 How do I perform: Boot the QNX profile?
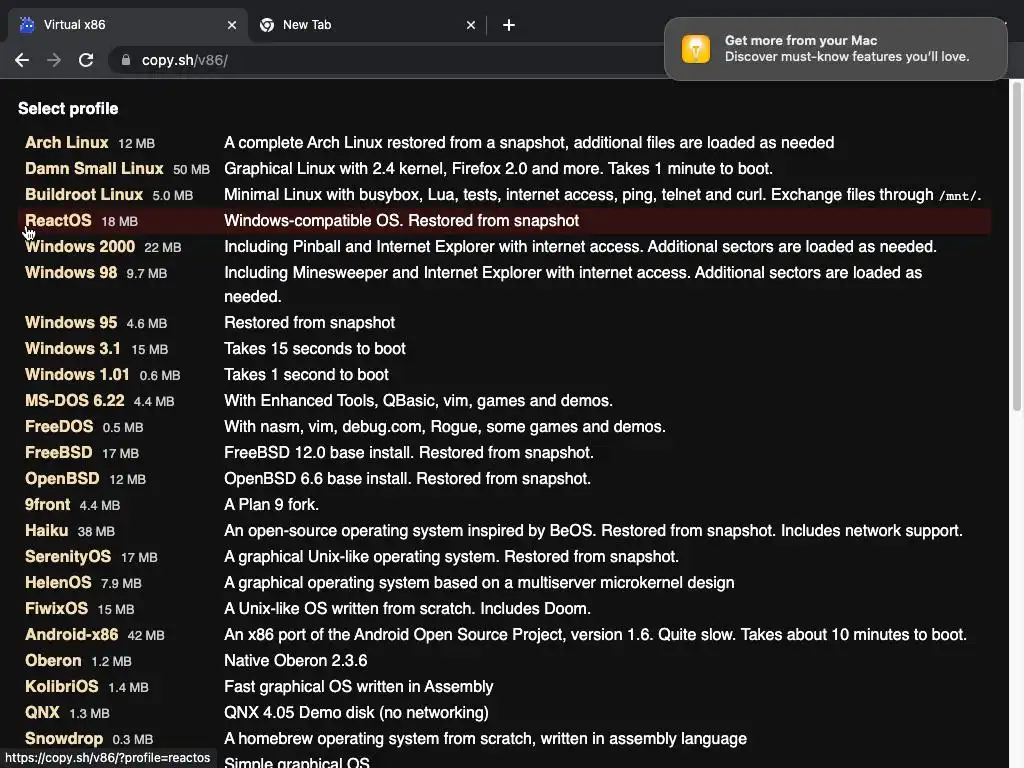(x=42, y=712)
